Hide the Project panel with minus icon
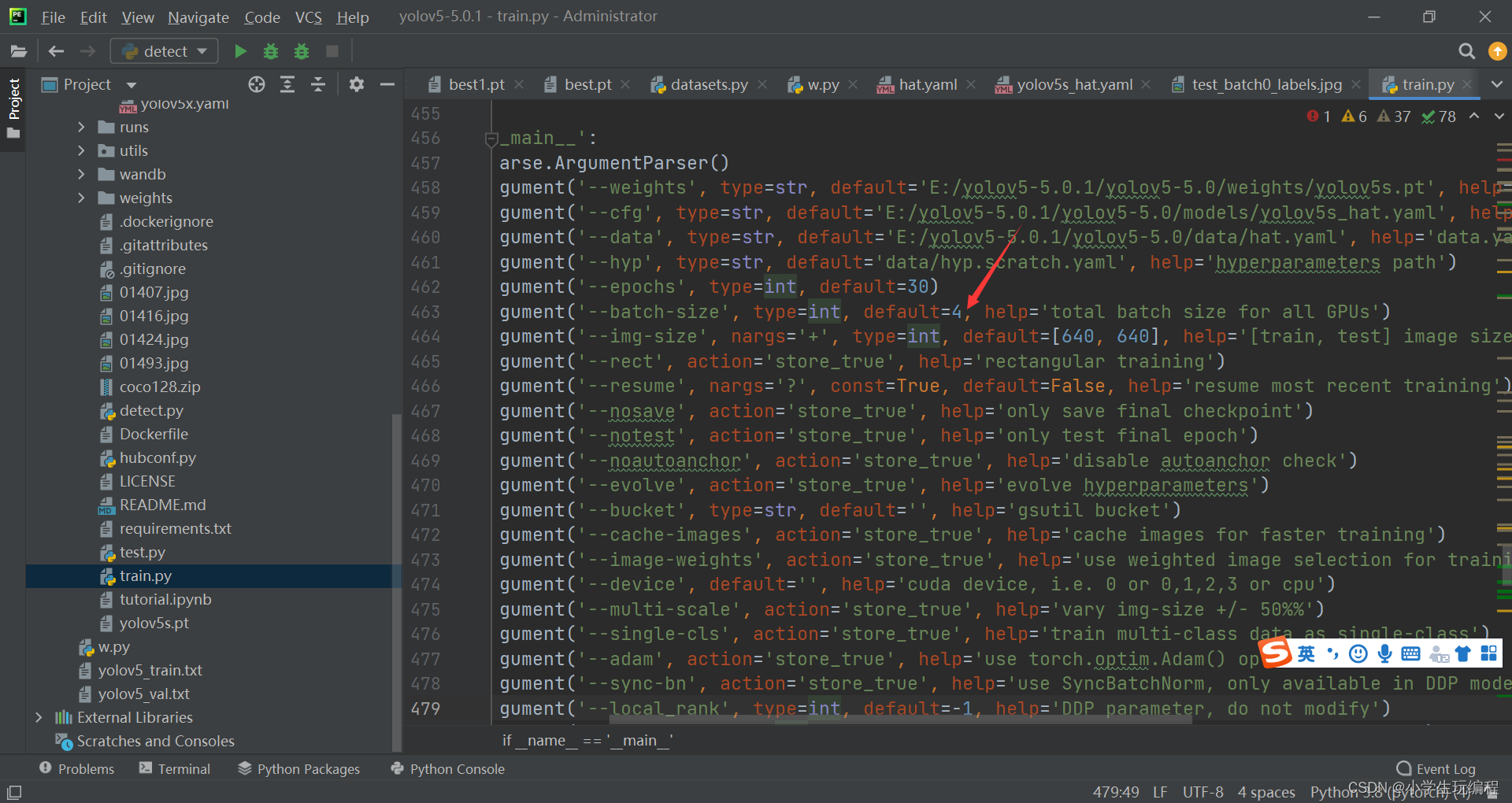Image resolution: width=1512 pixels, height=803 pixels. [387, 84]
